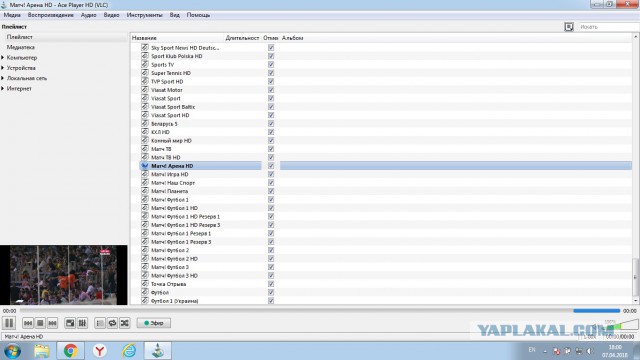Jump to previous playlist item

click(x=28, y=323)
